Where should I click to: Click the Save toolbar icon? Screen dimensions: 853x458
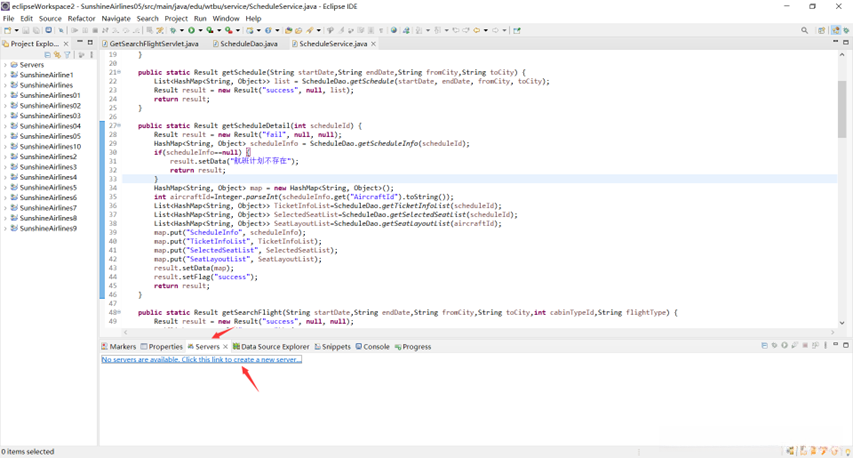(26, 30)
